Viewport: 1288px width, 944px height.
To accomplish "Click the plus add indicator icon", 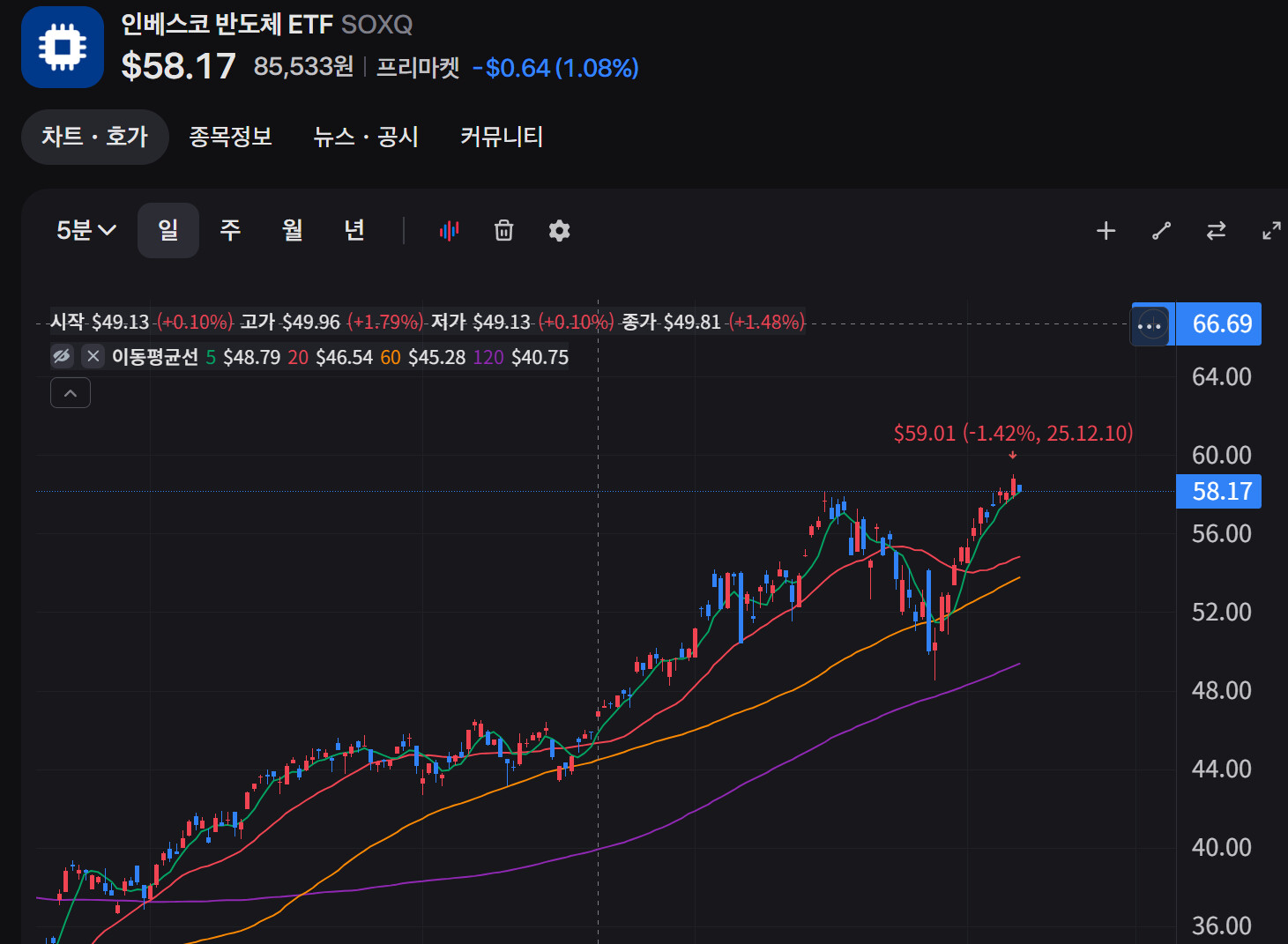I will (1106, 231).
